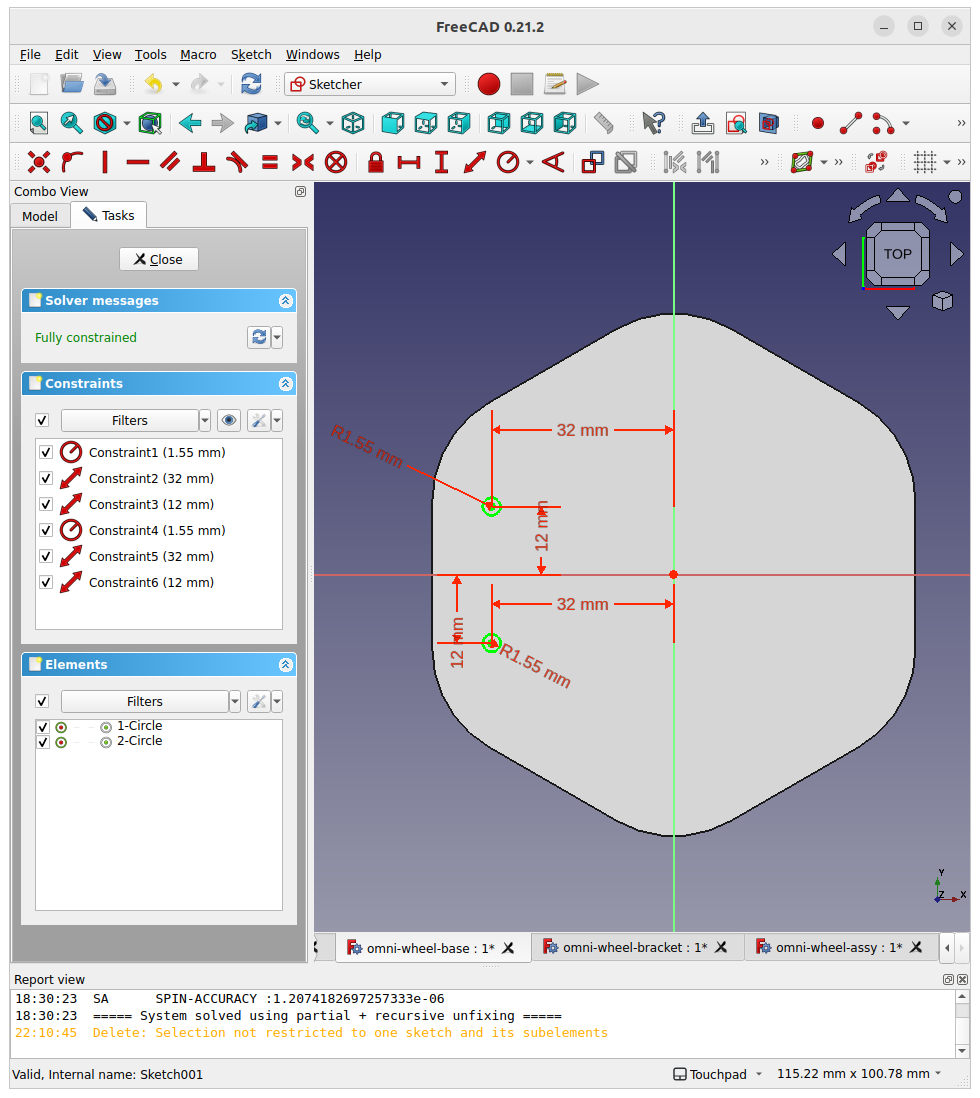Click the What's This help icon
This screenshot has width=980, height=1098.
[x=654, y=123]
